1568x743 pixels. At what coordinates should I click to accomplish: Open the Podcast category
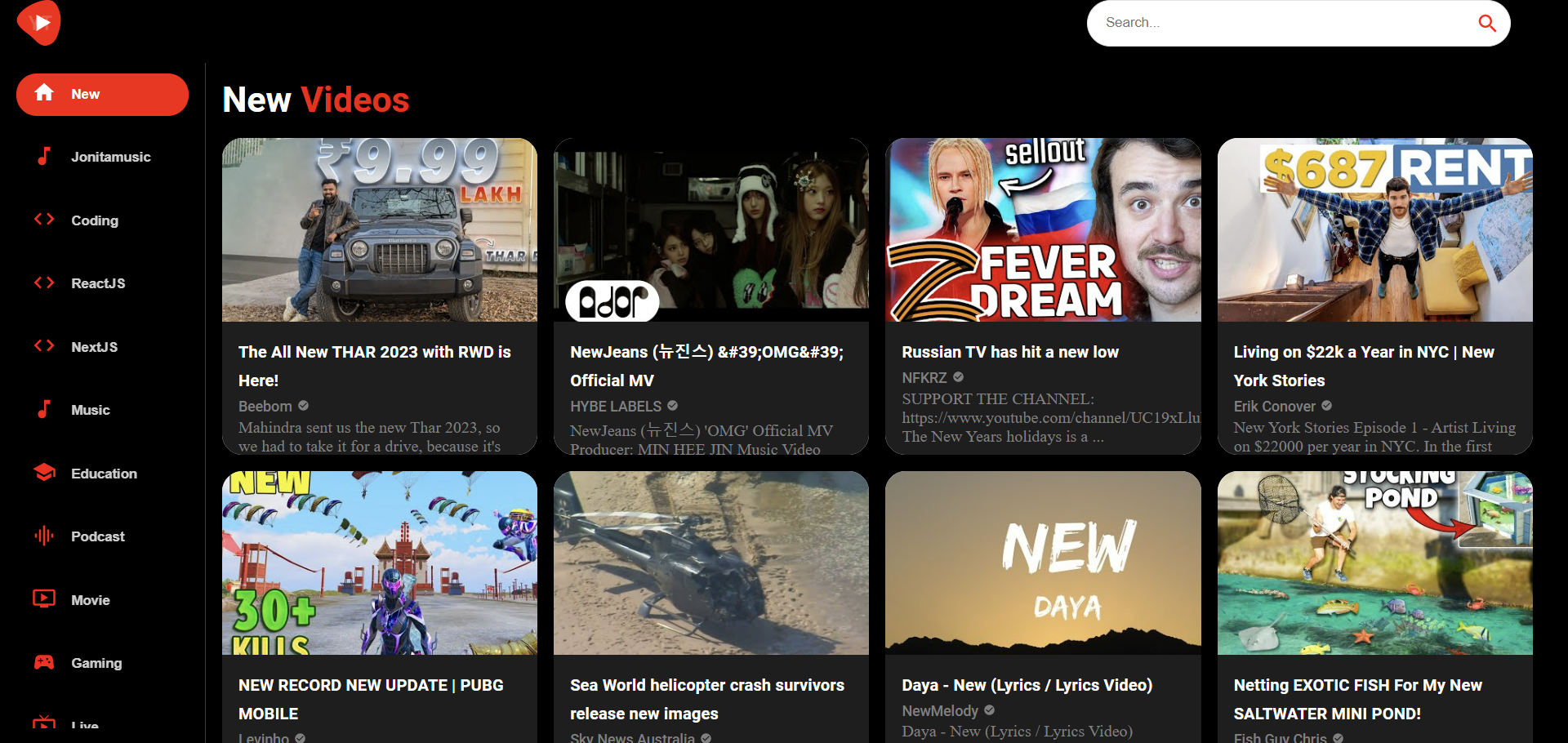coord(102,536)
